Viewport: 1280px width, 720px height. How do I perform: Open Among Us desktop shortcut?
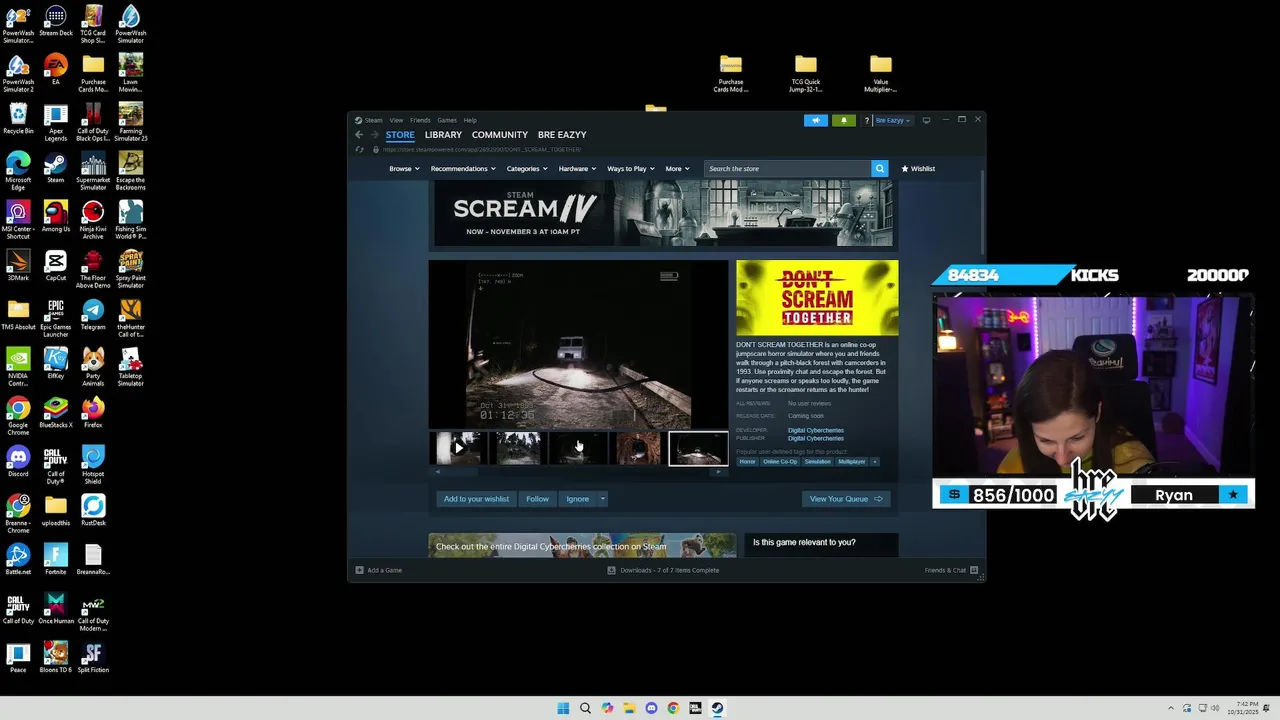[x=56, y=218]
